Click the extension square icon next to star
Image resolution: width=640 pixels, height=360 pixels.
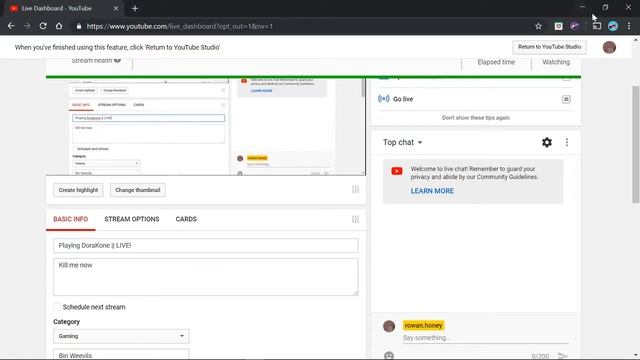click(x=558, y=26)
